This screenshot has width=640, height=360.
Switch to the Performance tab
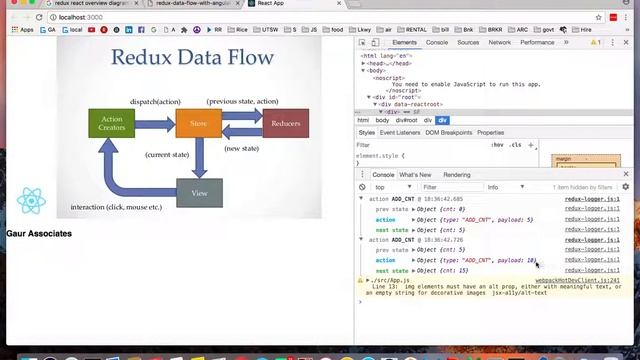tap(537, 42)
